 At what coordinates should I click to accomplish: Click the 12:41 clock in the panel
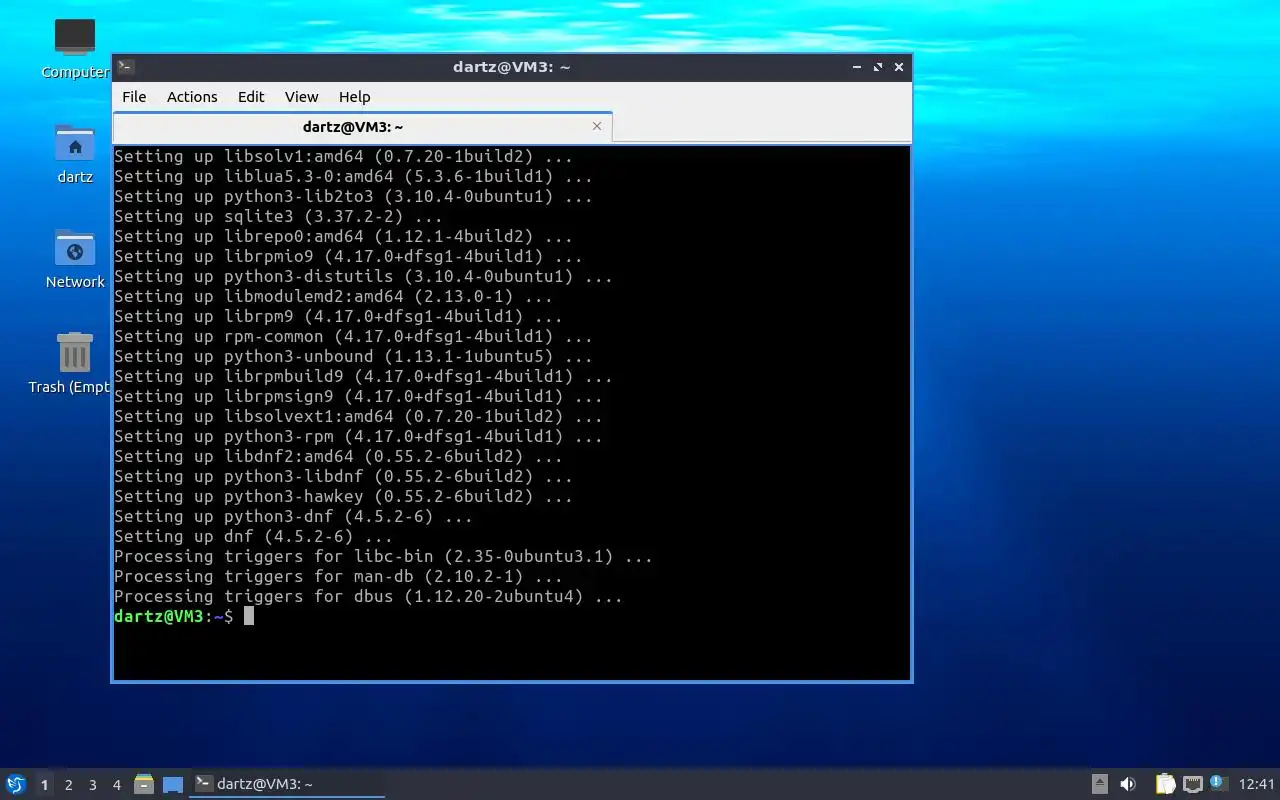pos(1257,784)
